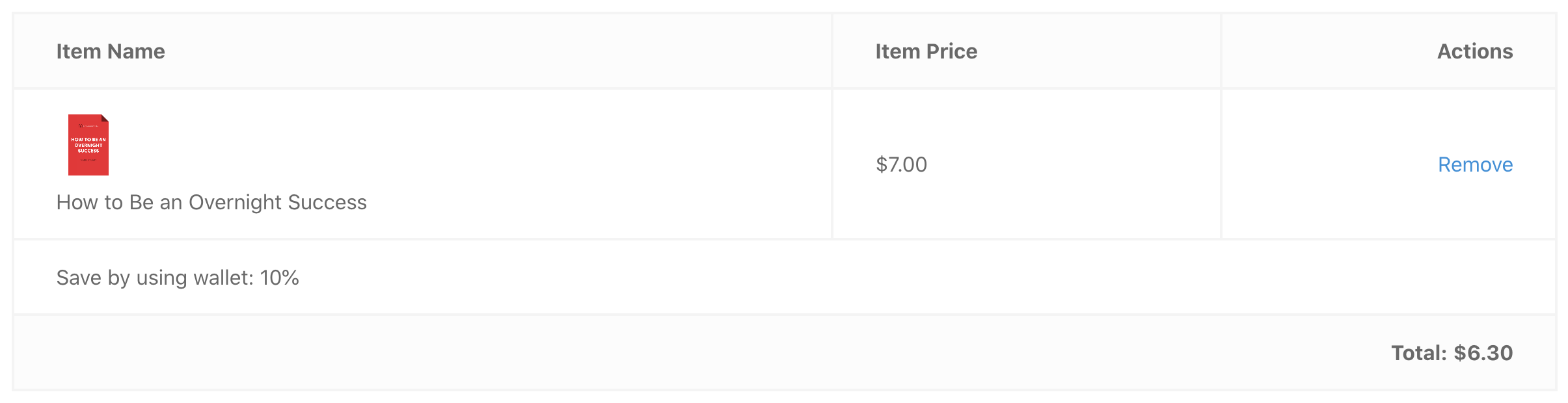Screen dimensions: 1568x403
Task: Click the word Name in the column header
Action: point(136,51)
